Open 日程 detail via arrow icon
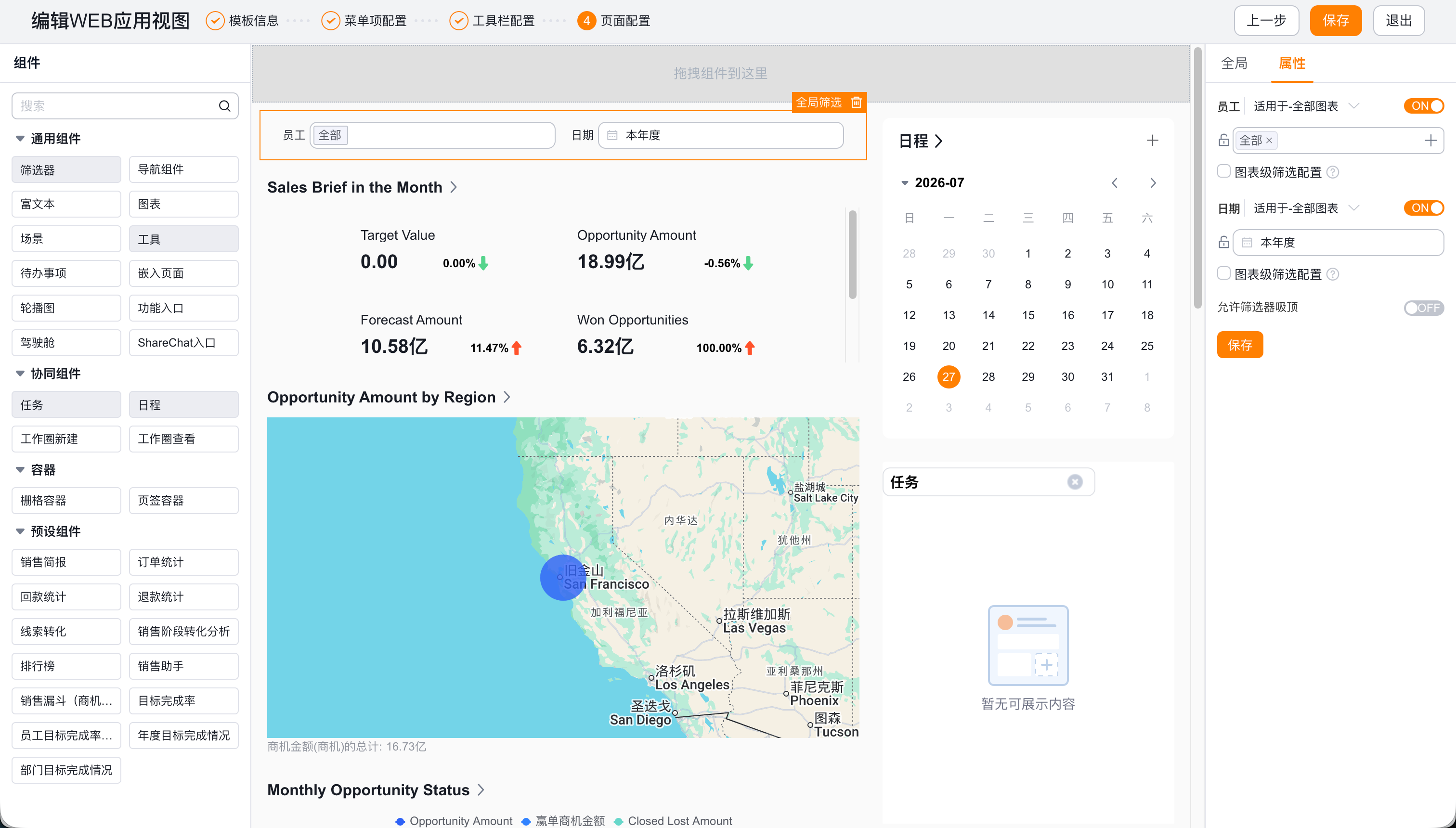The width and height of the screenshot is (1456, 828). (938, 141)
